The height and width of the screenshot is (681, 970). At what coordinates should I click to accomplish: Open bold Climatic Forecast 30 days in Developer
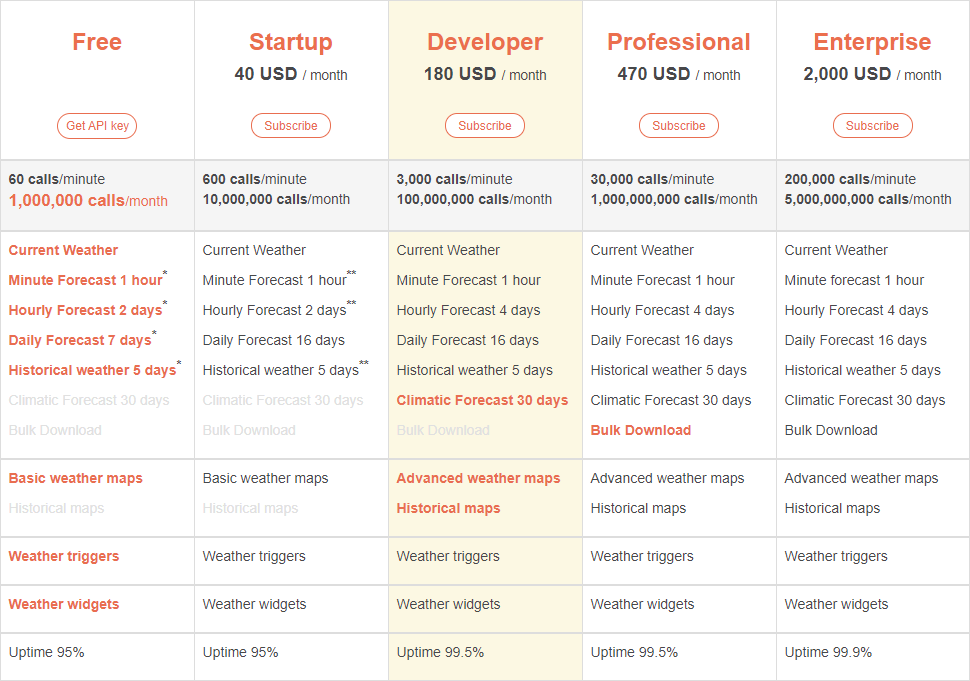click(482, 400)
